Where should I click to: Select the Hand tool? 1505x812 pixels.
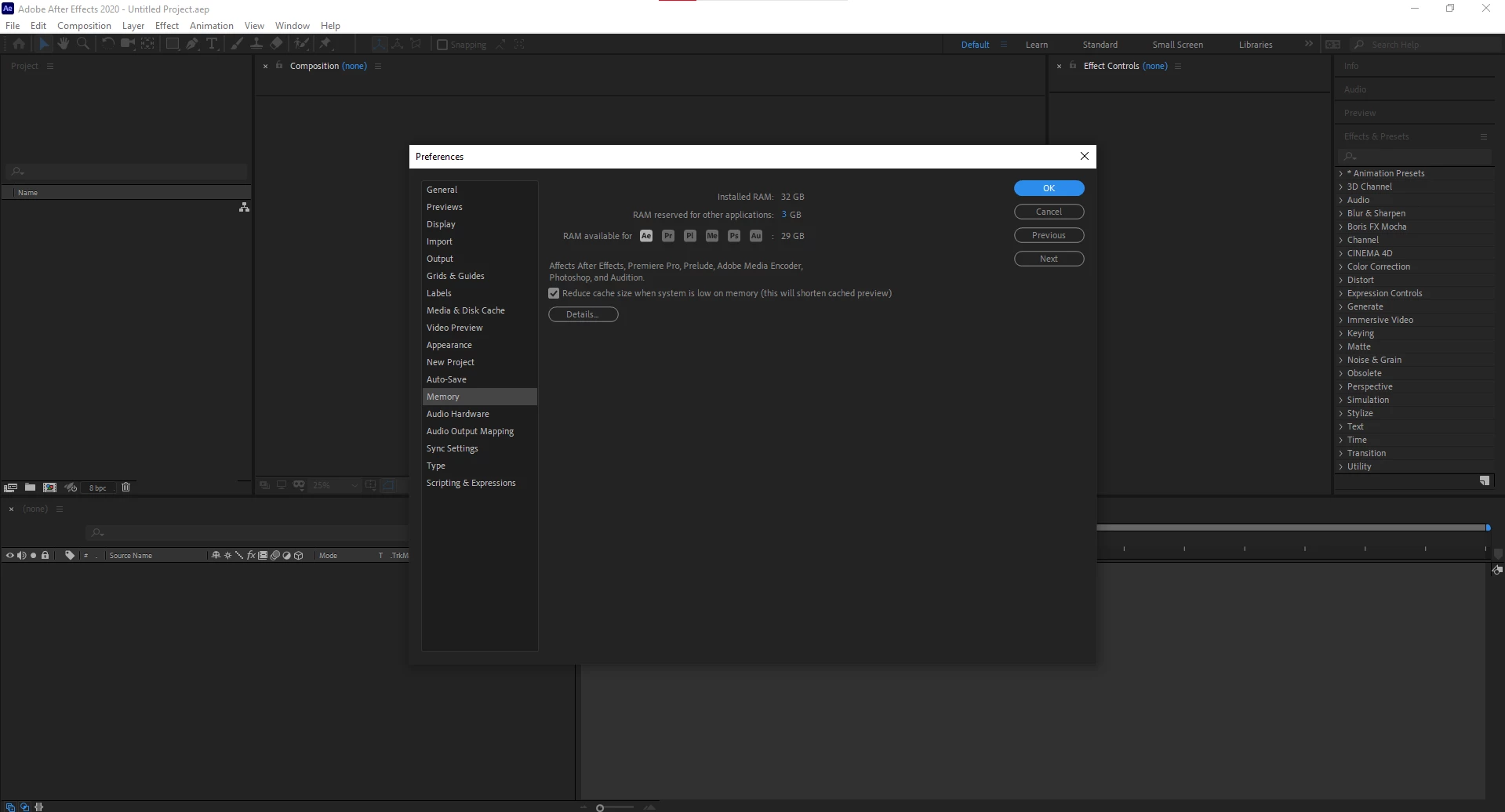(x=64, y=44)
